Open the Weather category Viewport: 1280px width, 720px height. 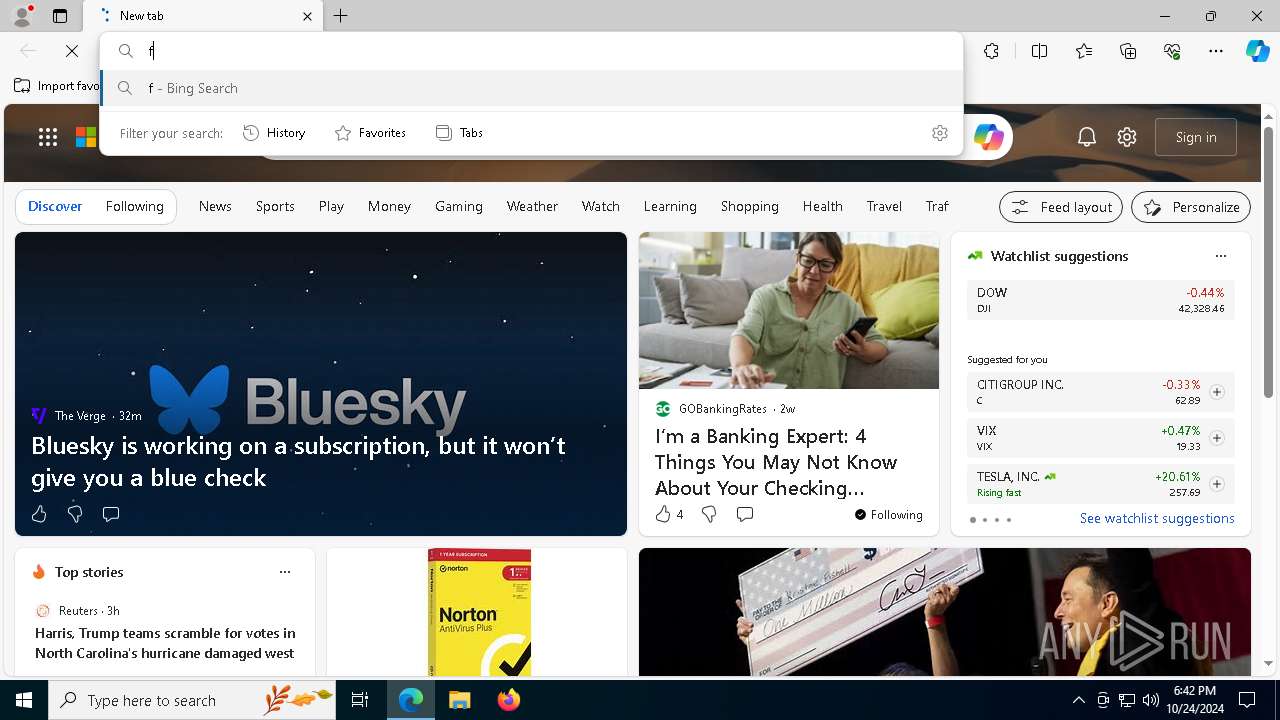pyautogui.click(x=532, y=206)
